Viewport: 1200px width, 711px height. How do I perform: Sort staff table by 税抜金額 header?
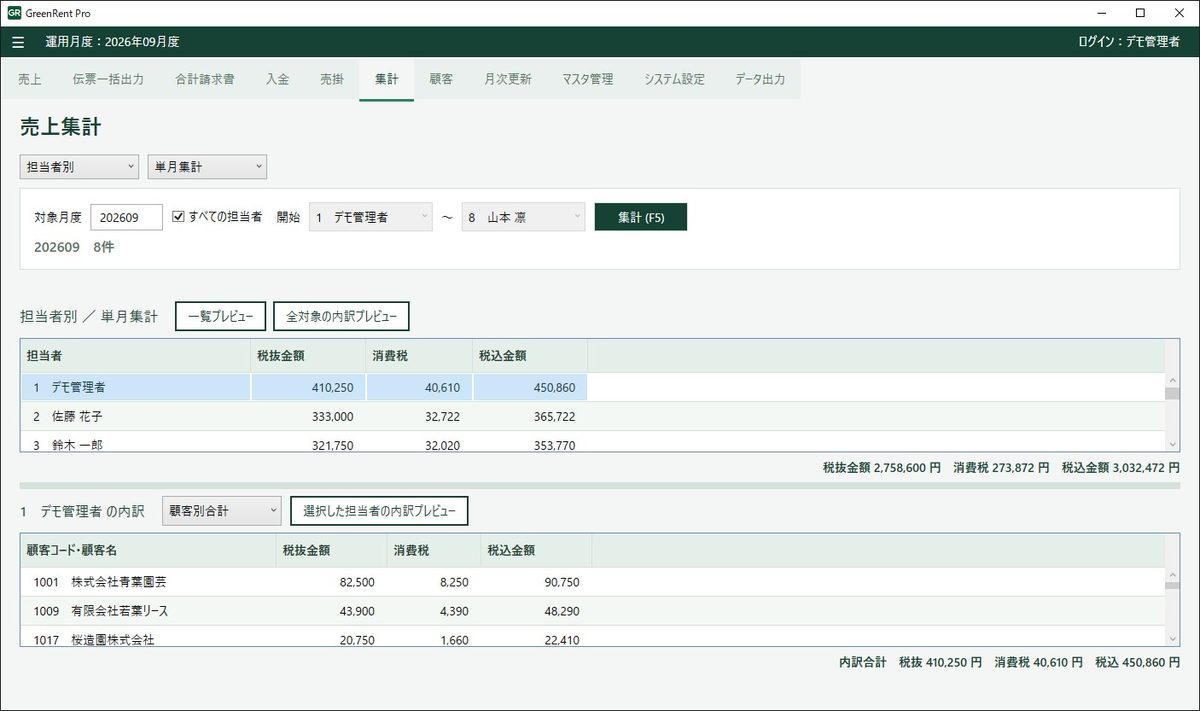tap(308, 355)
